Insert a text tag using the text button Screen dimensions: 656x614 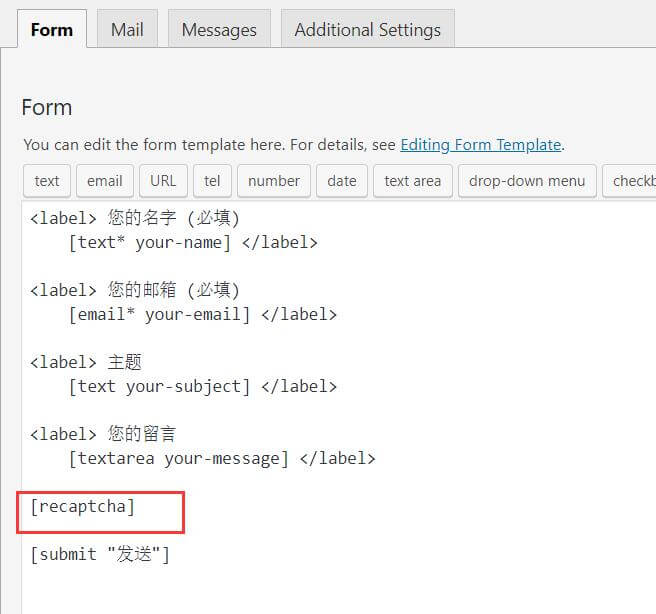coord(47,181)
